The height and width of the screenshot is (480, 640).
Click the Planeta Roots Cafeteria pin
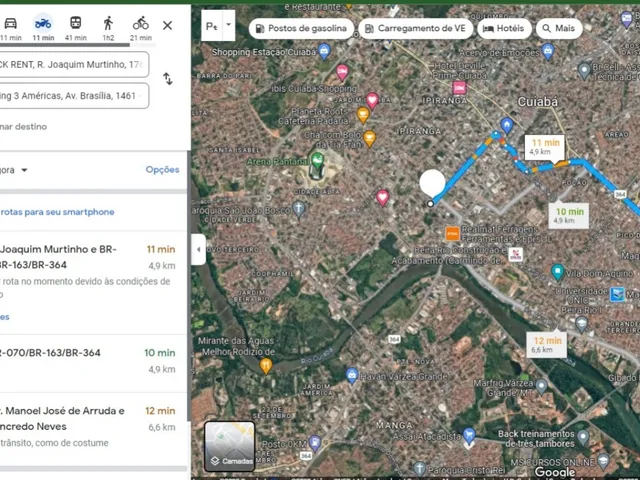[x=363, y=115]
